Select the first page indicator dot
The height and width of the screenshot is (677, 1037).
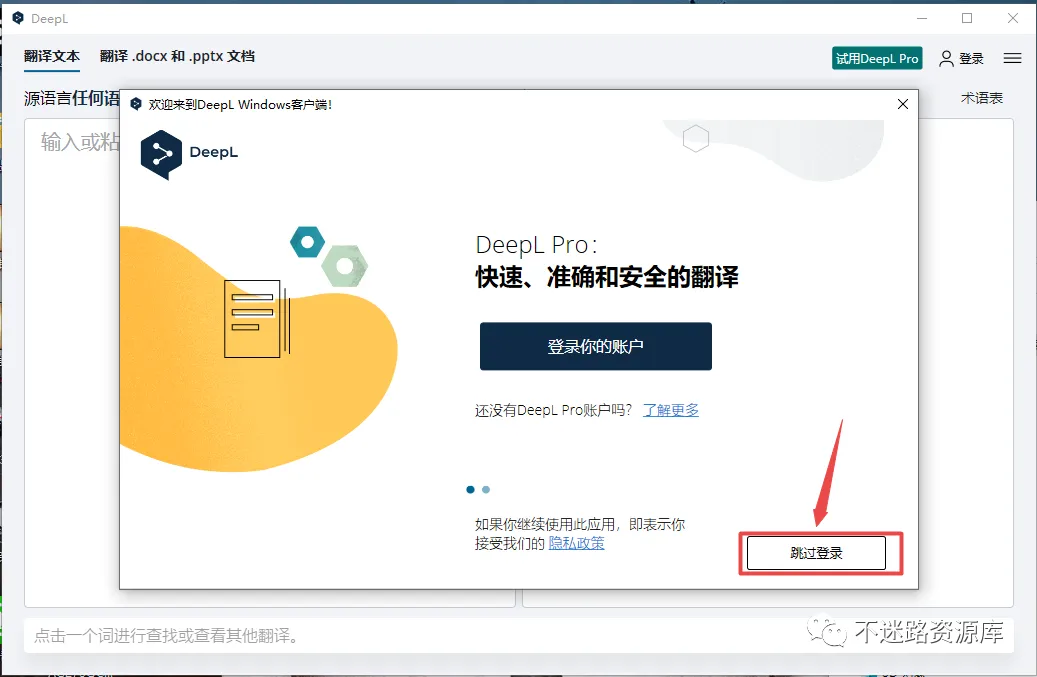tap(470, 489)
